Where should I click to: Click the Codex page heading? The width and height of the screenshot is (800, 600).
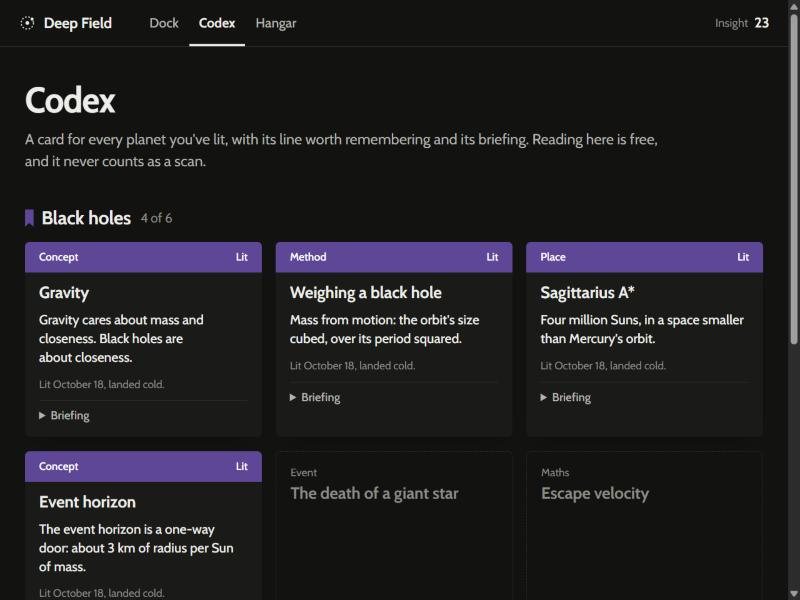click(x=70, y=100)
